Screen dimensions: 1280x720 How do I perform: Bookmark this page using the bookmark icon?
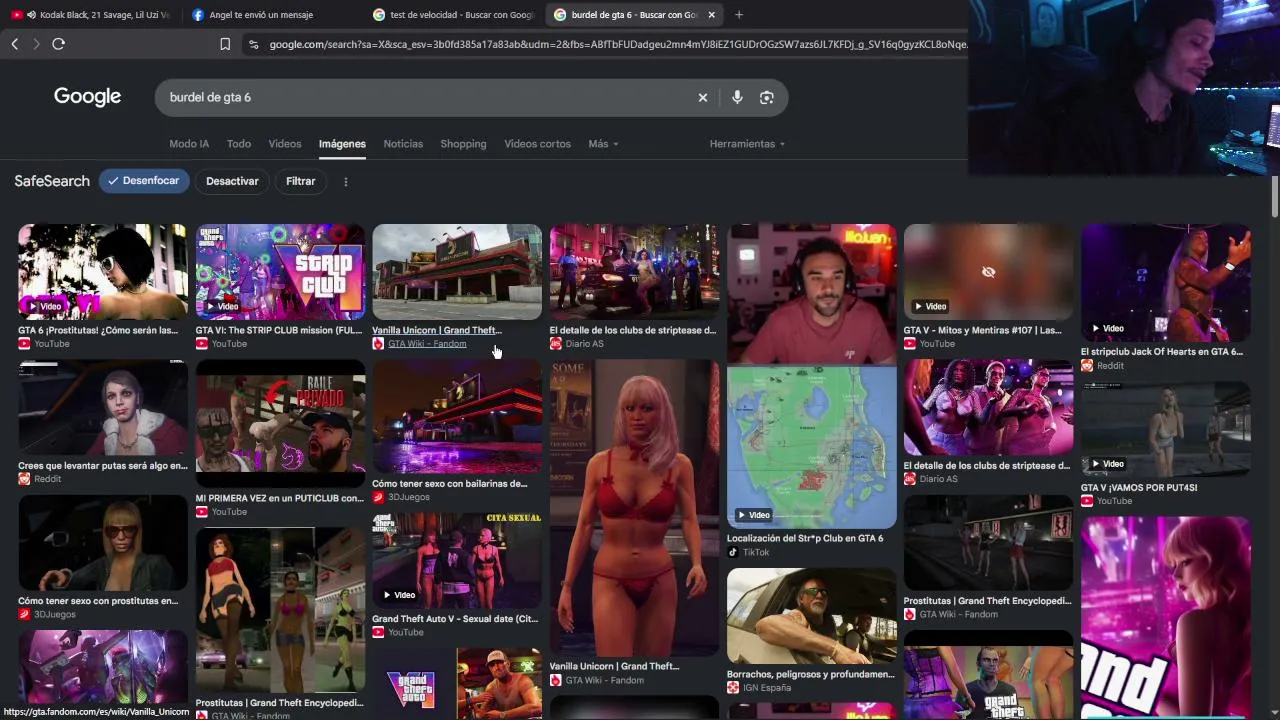tap(225, 44)
